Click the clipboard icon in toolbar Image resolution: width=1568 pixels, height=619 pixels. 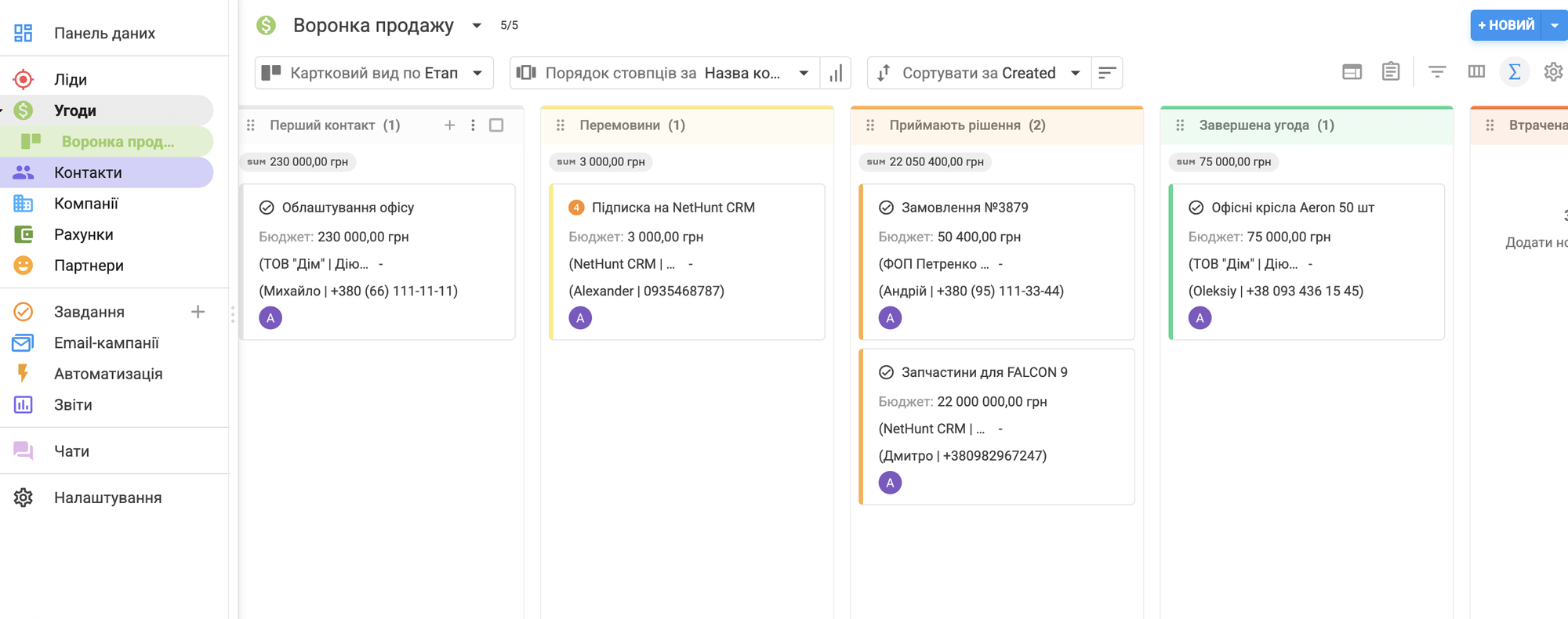[x=1391, y=72]
